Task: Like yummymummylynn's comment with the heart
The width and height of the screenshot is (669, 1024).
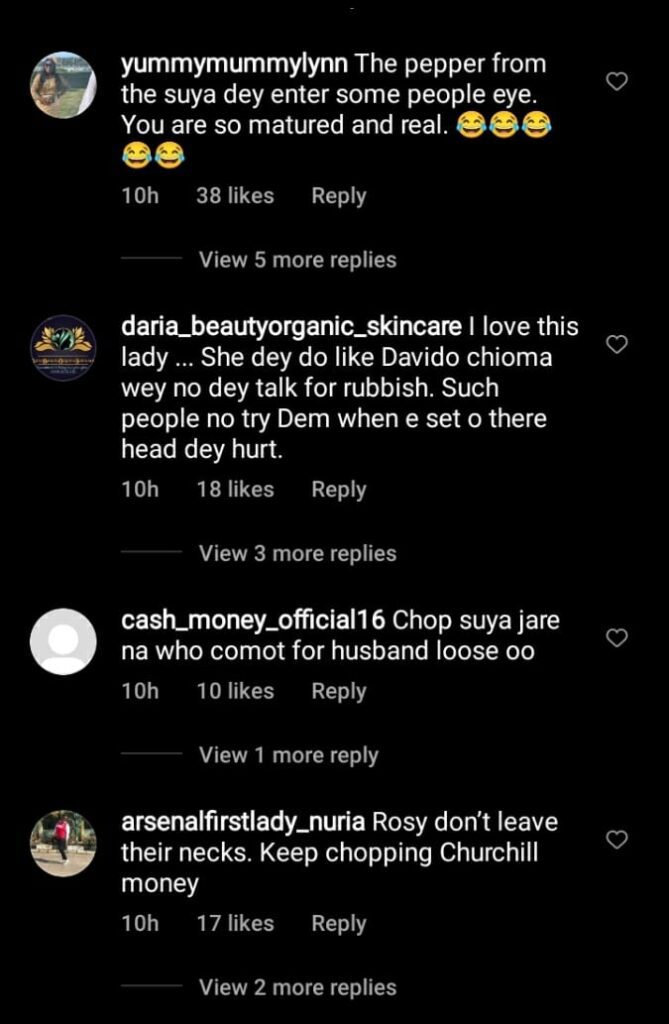Action: tap(617, 81)
